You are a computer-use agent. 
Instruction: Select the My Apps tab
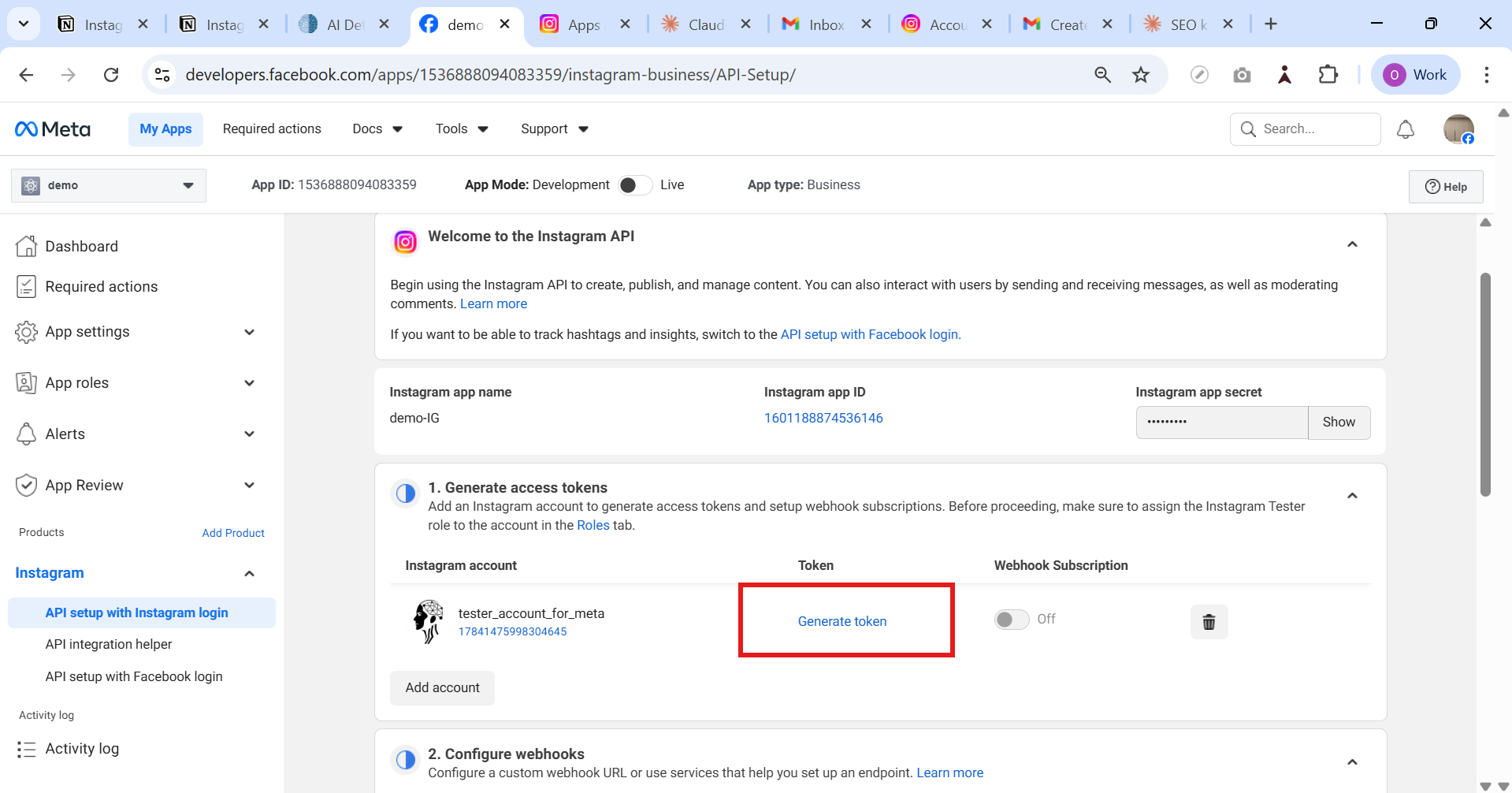coord(165,129)
